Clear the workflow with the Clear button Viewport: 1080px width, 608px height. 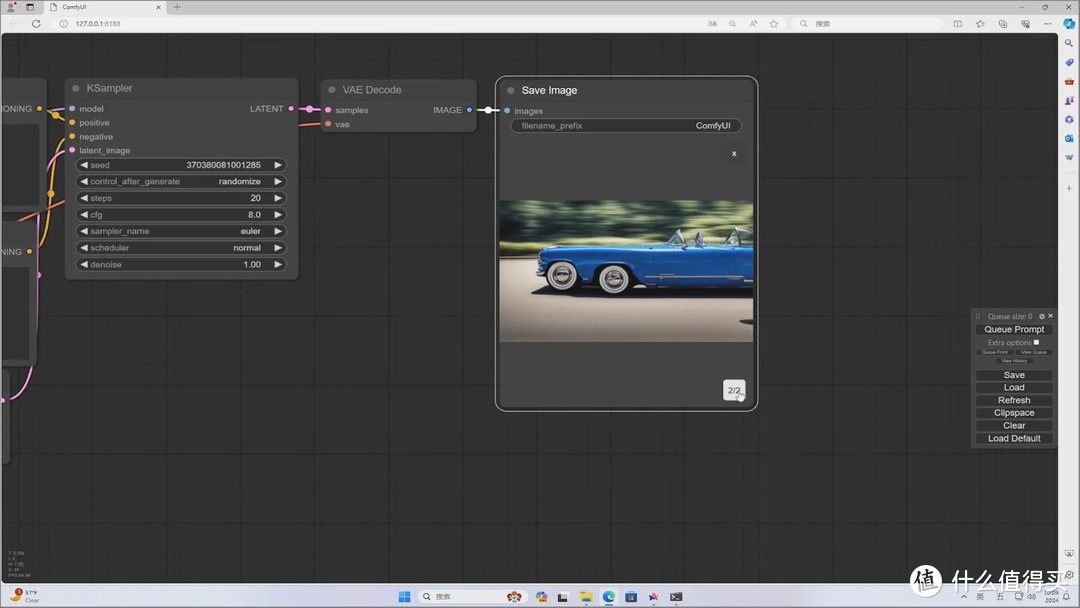[1014, 426]
